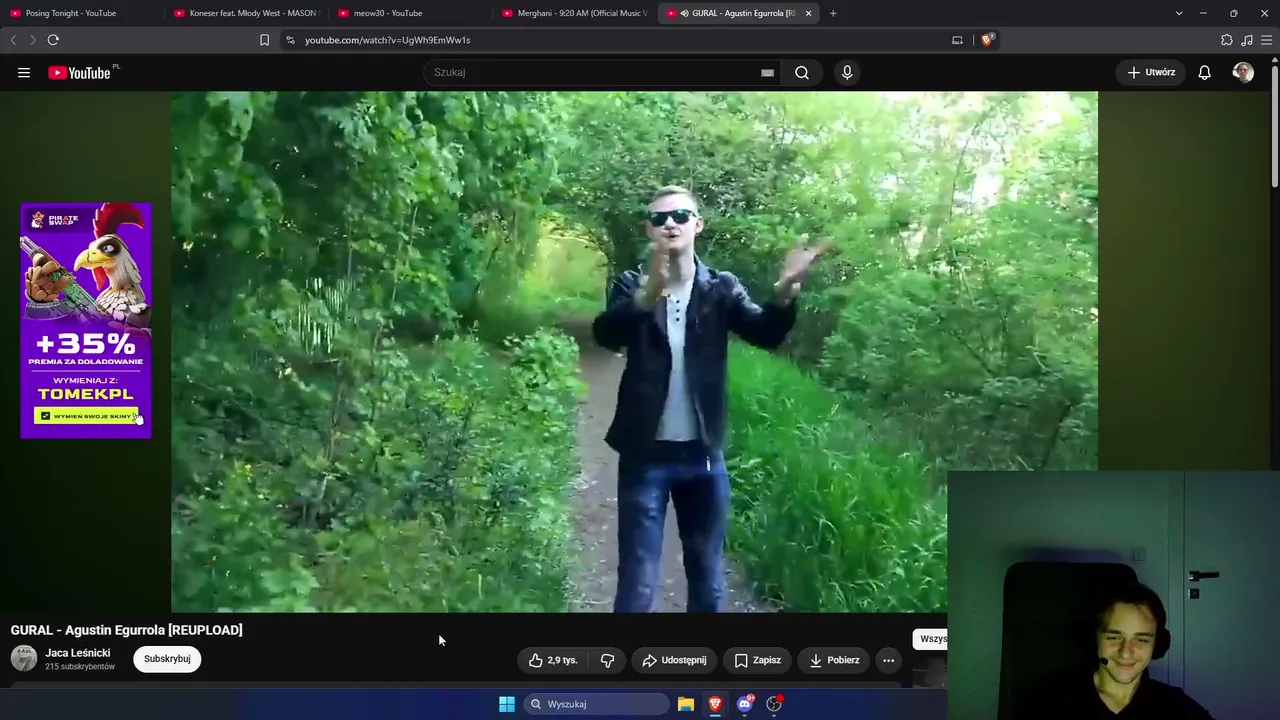Open the account avatar menu
This screenshot has height=720, width=1280.
tap(1243, 72)
